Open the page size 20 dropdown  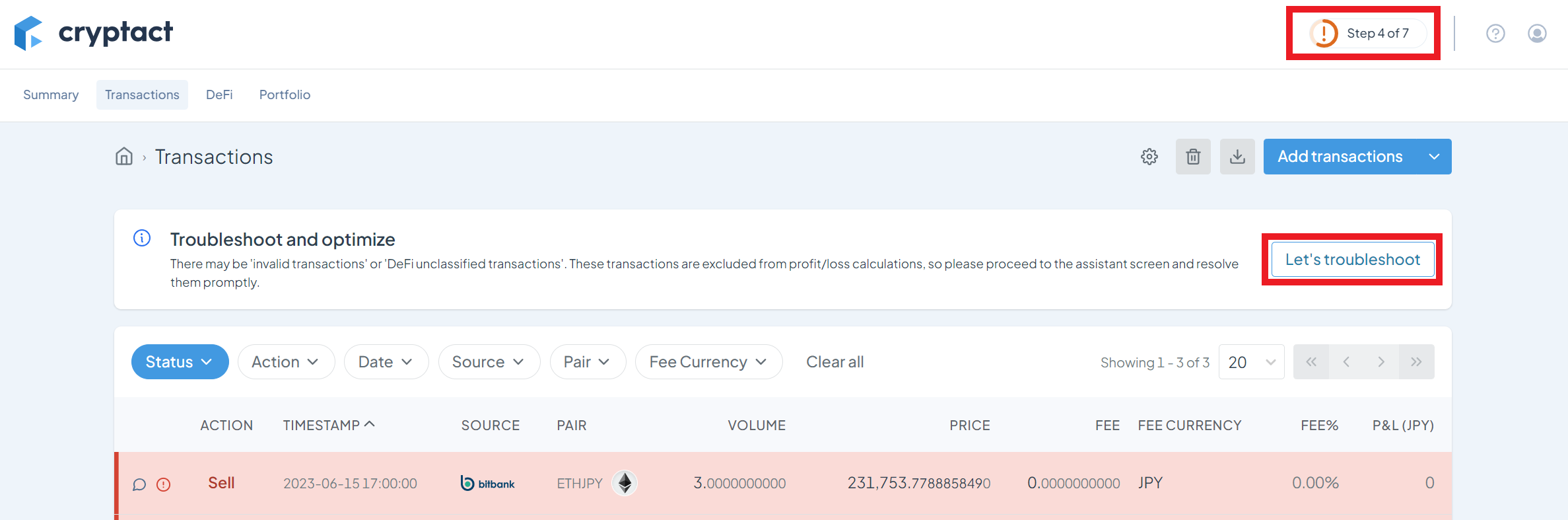coord(1251,362)
